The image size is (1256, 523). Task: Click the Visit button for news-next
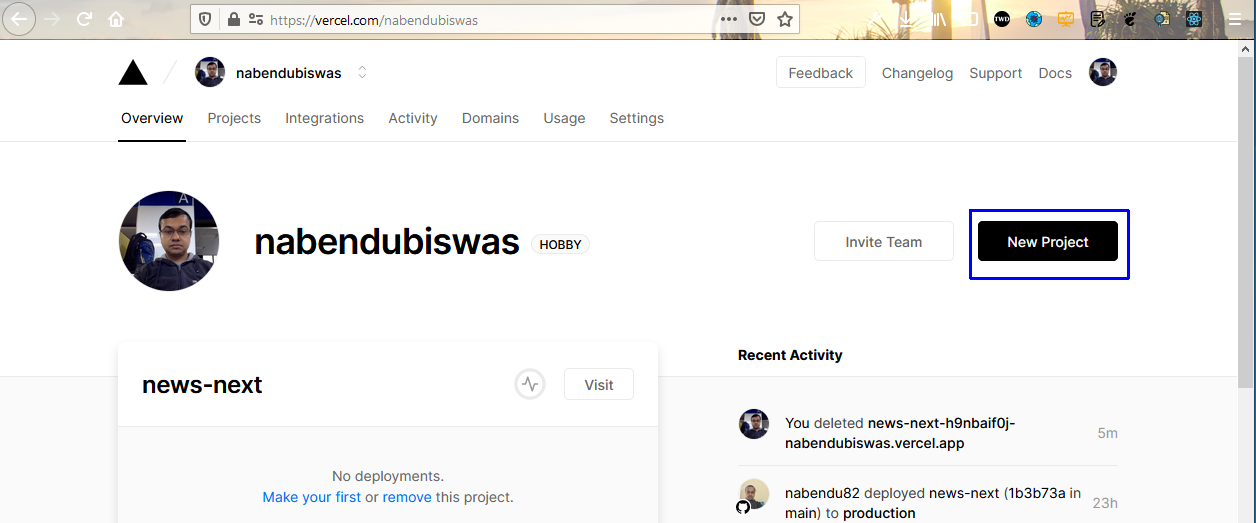click(599, 385)
